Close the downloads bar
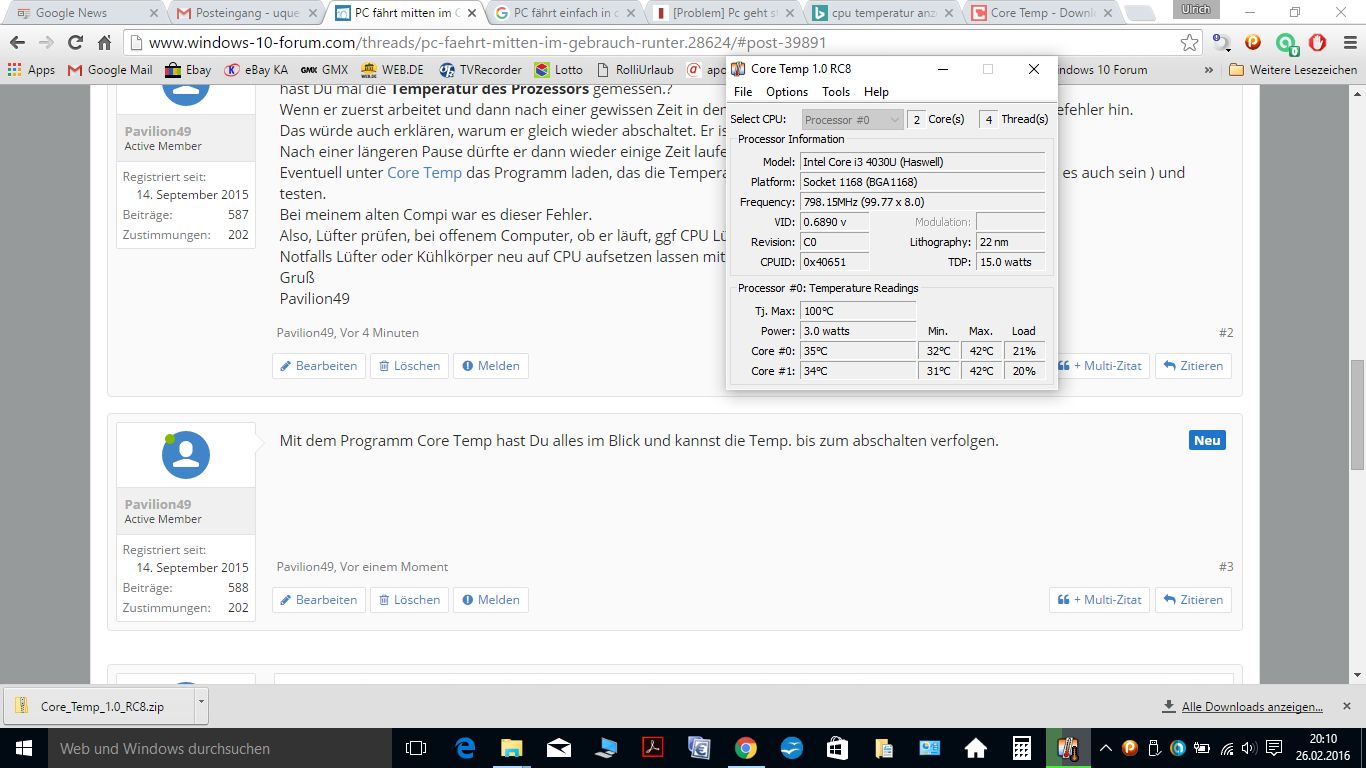The image size is (1366, 768). point(1346,706)
